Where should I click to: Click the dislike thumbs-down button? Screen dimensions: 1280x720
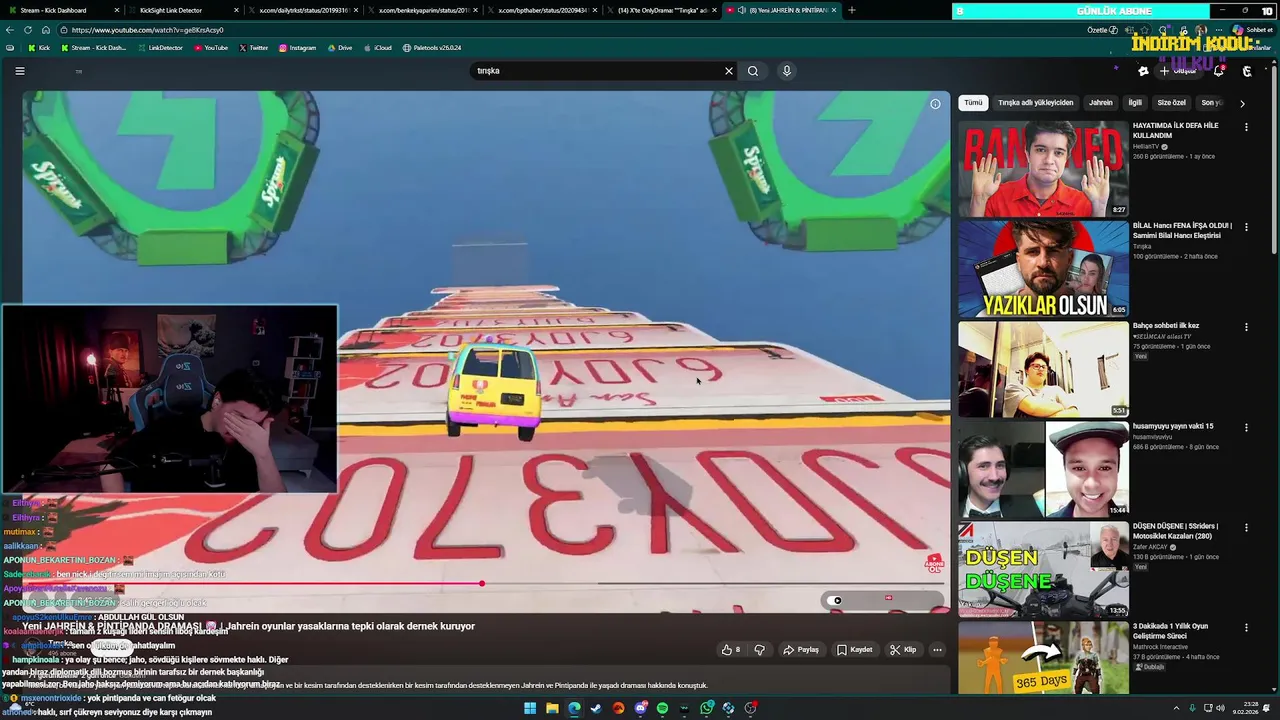(x=759, y=650)
